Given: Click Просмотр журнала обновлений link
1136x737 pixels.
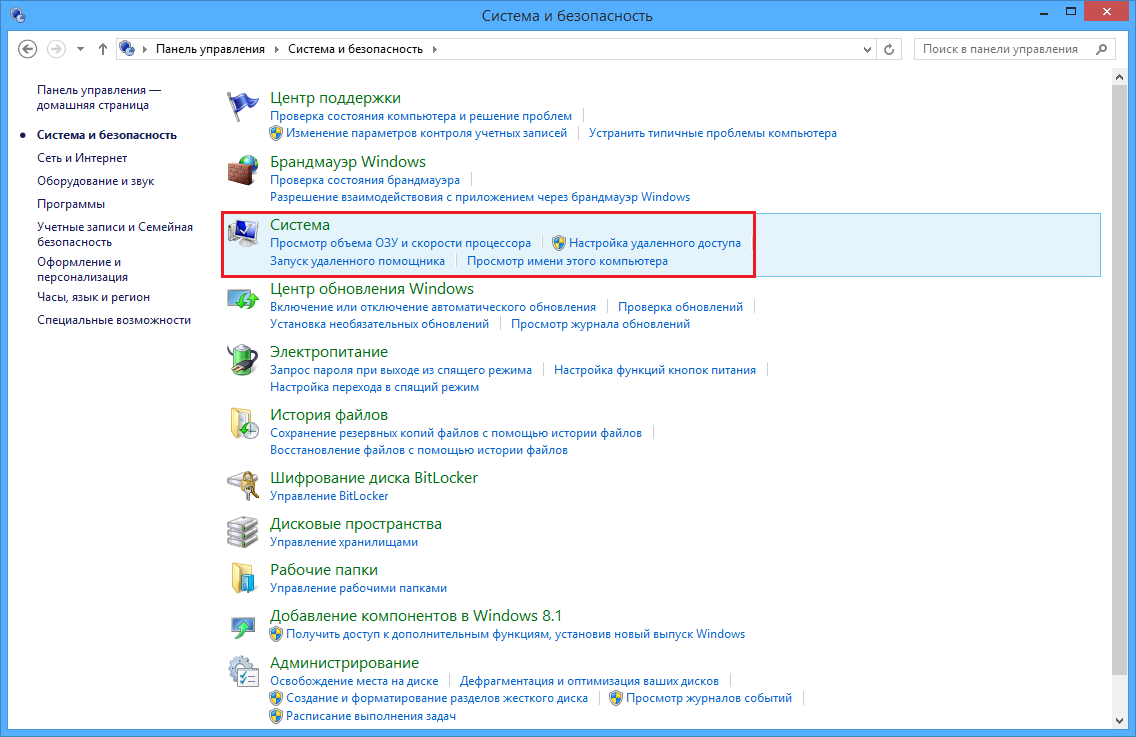Looking at the screenshot, I should [x=601, y=325].
